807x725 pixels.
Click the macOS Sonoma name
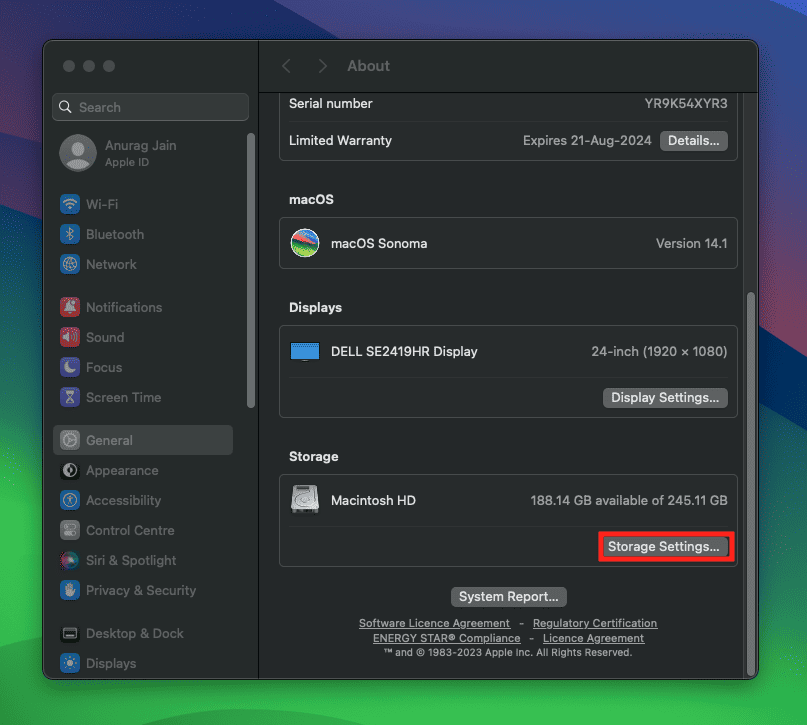pos(379,243)
